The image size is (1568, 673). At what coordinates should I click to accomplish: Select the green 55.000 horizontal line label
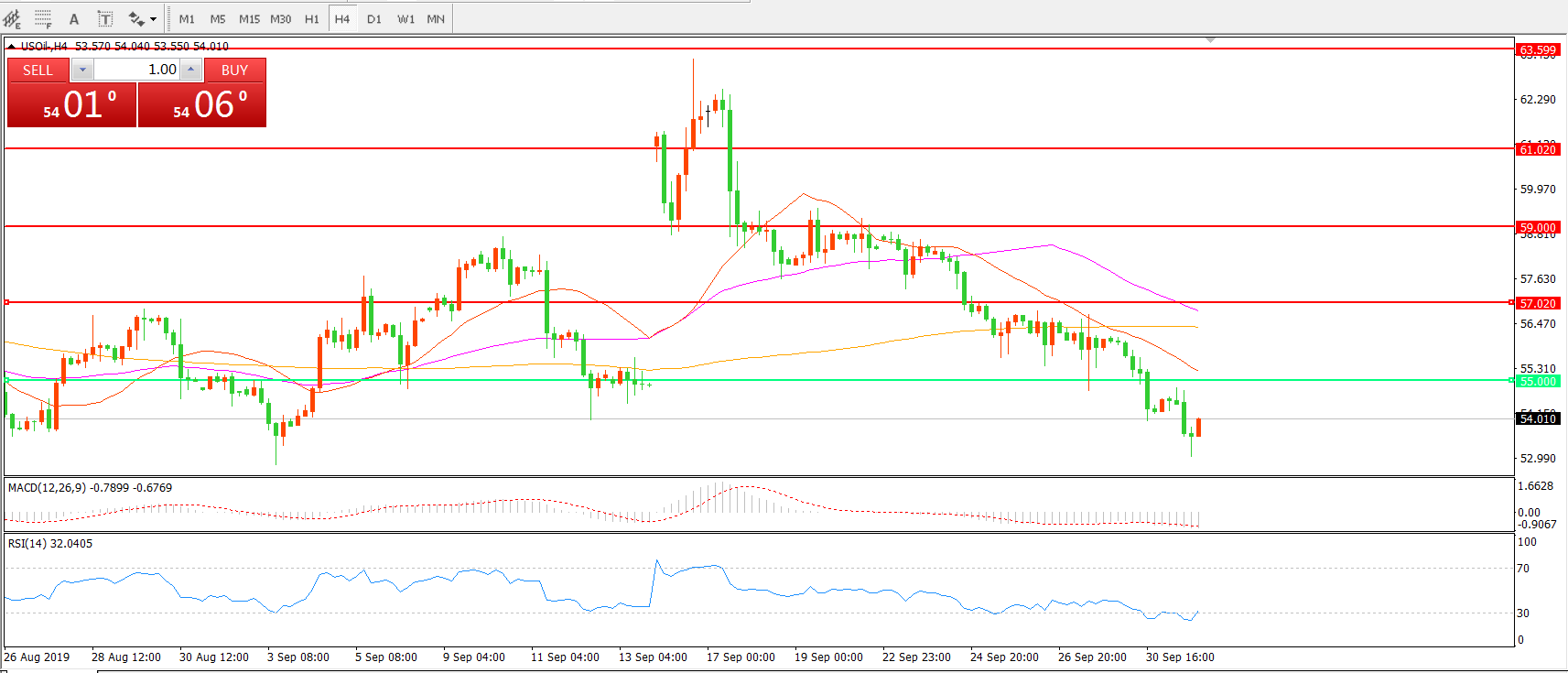coord(1537,381)
